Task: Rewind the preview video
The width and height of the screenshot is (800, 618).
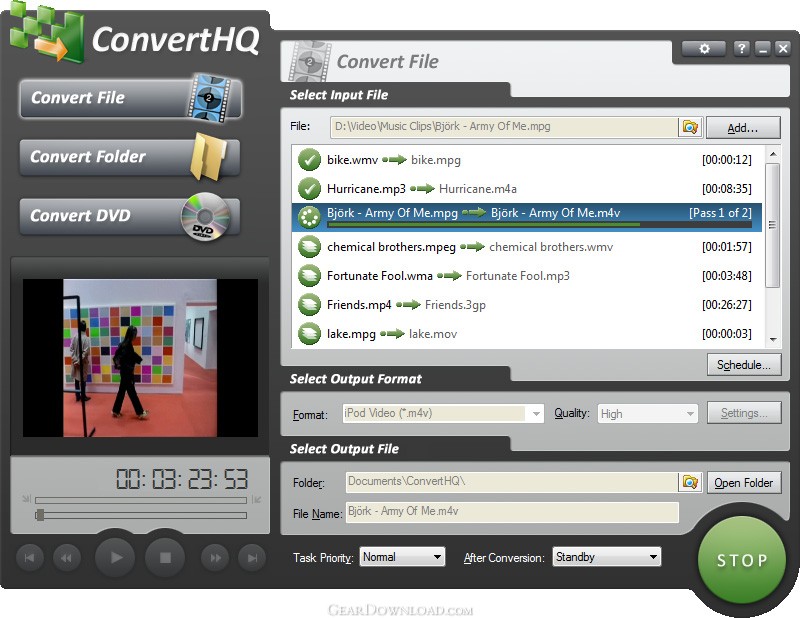Action: 67,558
